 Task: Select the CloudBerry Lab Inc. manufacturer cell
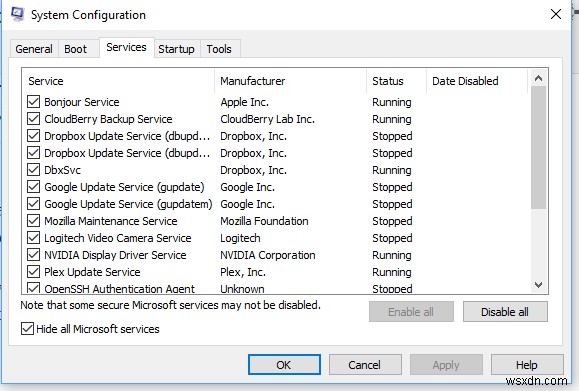tap(267, 119)
